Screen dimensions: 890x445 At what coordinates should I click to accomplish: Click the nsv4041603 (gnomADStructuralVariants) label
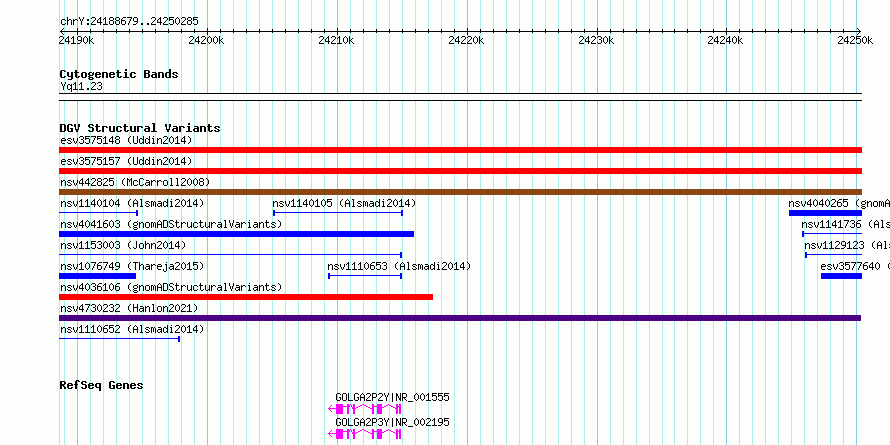pos(171,224)
